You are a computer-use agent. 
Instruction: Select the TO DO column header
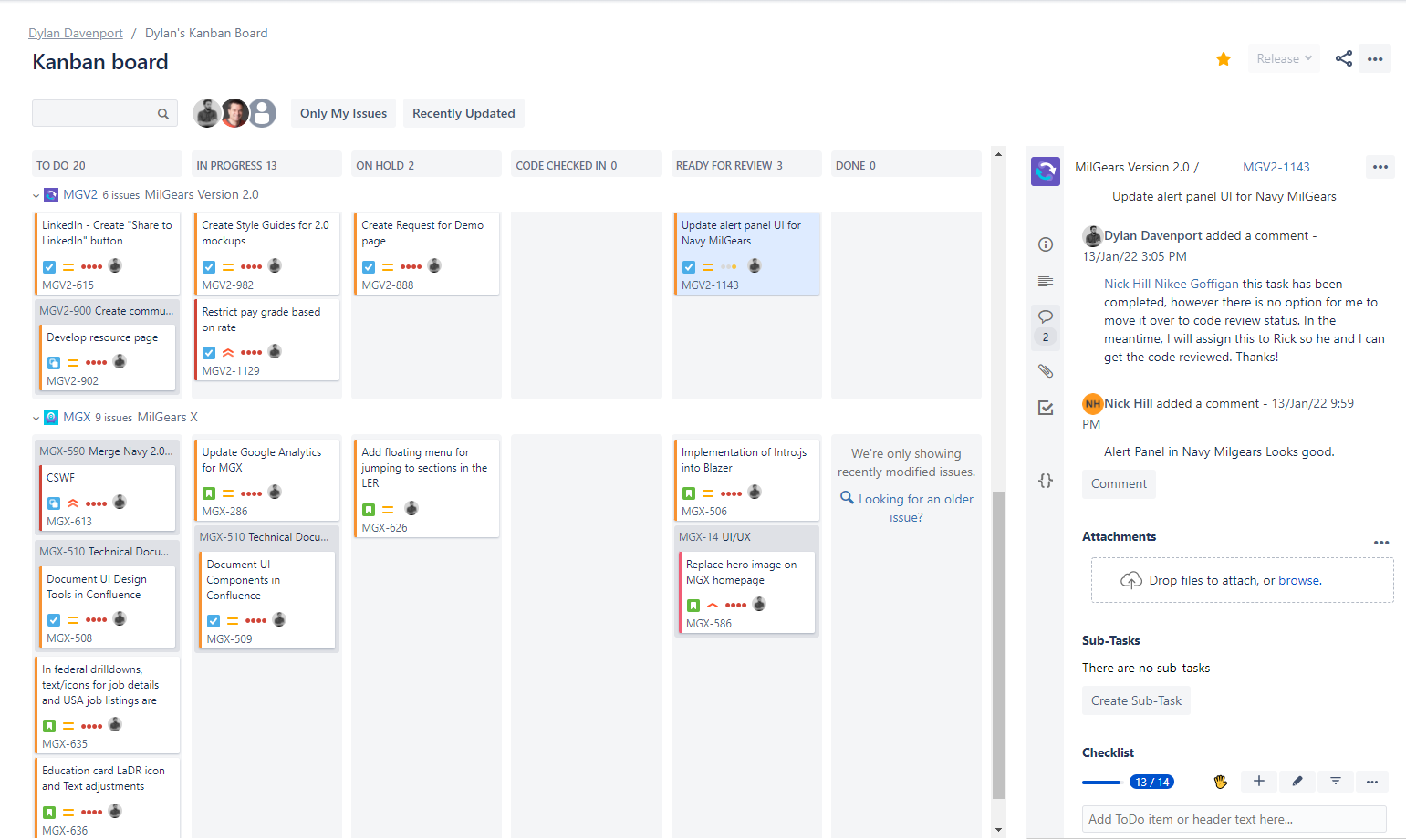click(106, 165)
